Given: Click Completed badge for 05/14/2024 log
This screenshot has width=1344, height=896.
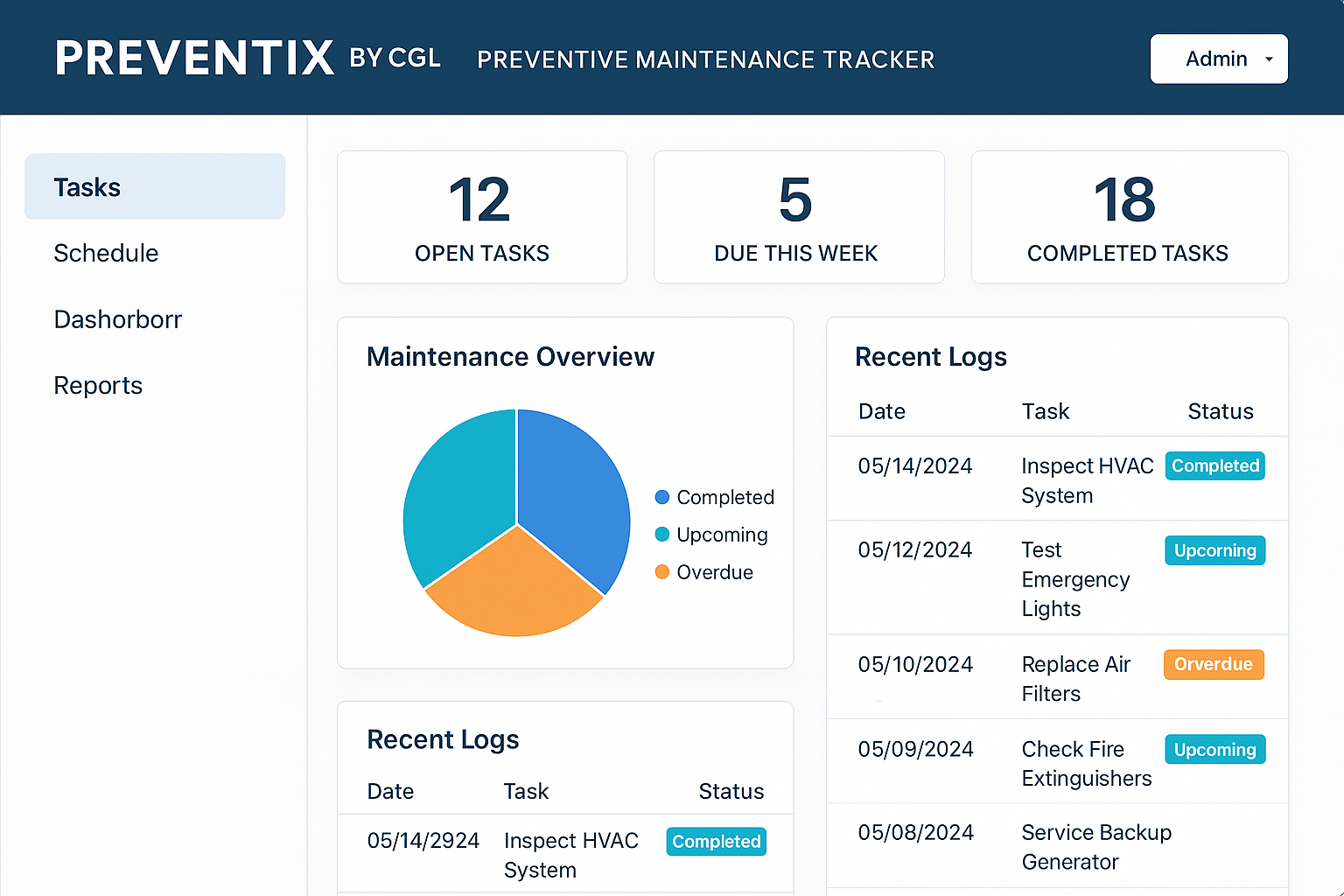Looking at the screenshot, I should pyautogui.click(x=1214, y=466).
